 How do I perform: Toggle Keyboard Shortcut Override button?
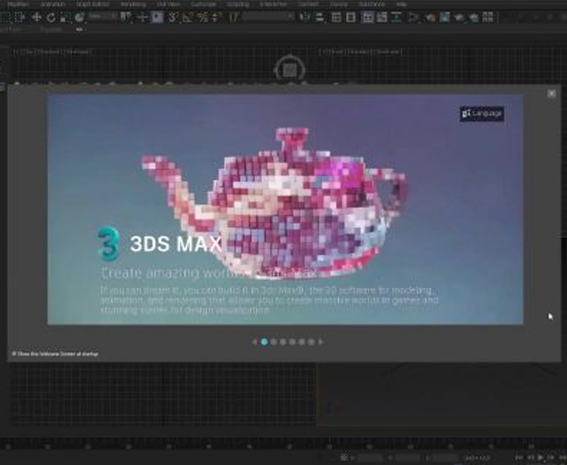157,17
